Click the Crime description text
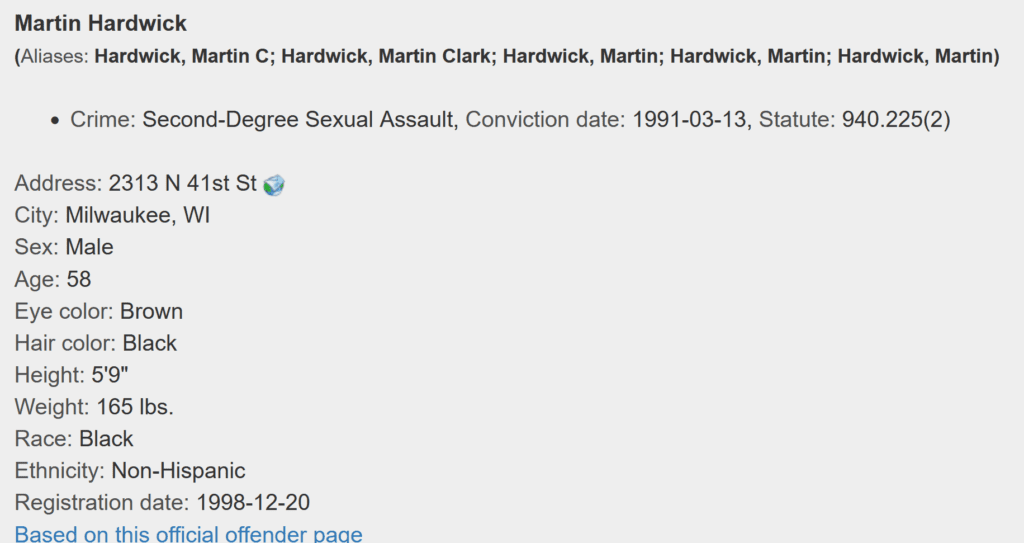 pyautogui.click(x=300, y=120)
